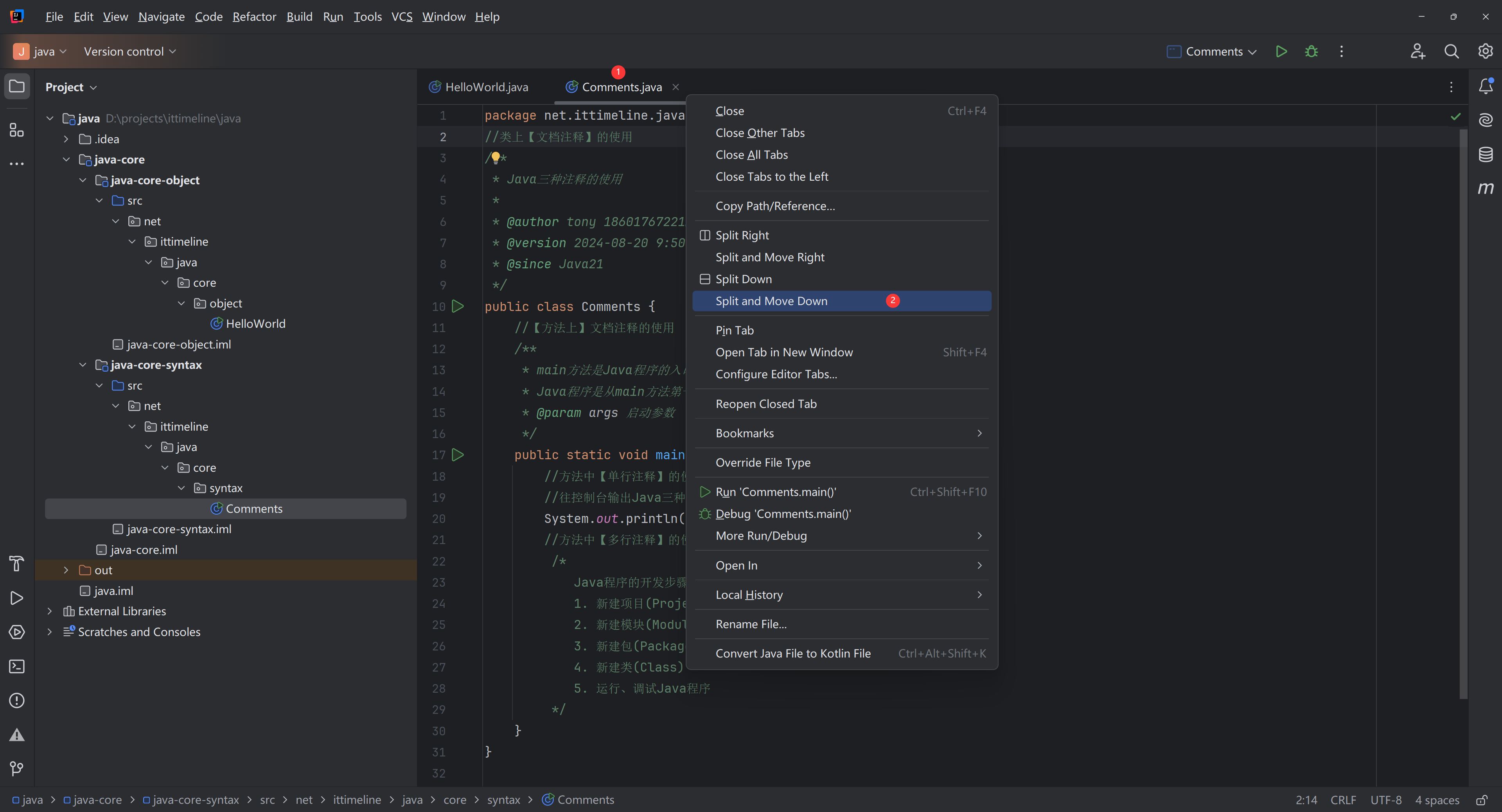Click run gutter icon beside main method
Screen dimensions: 1502x812
458,455
